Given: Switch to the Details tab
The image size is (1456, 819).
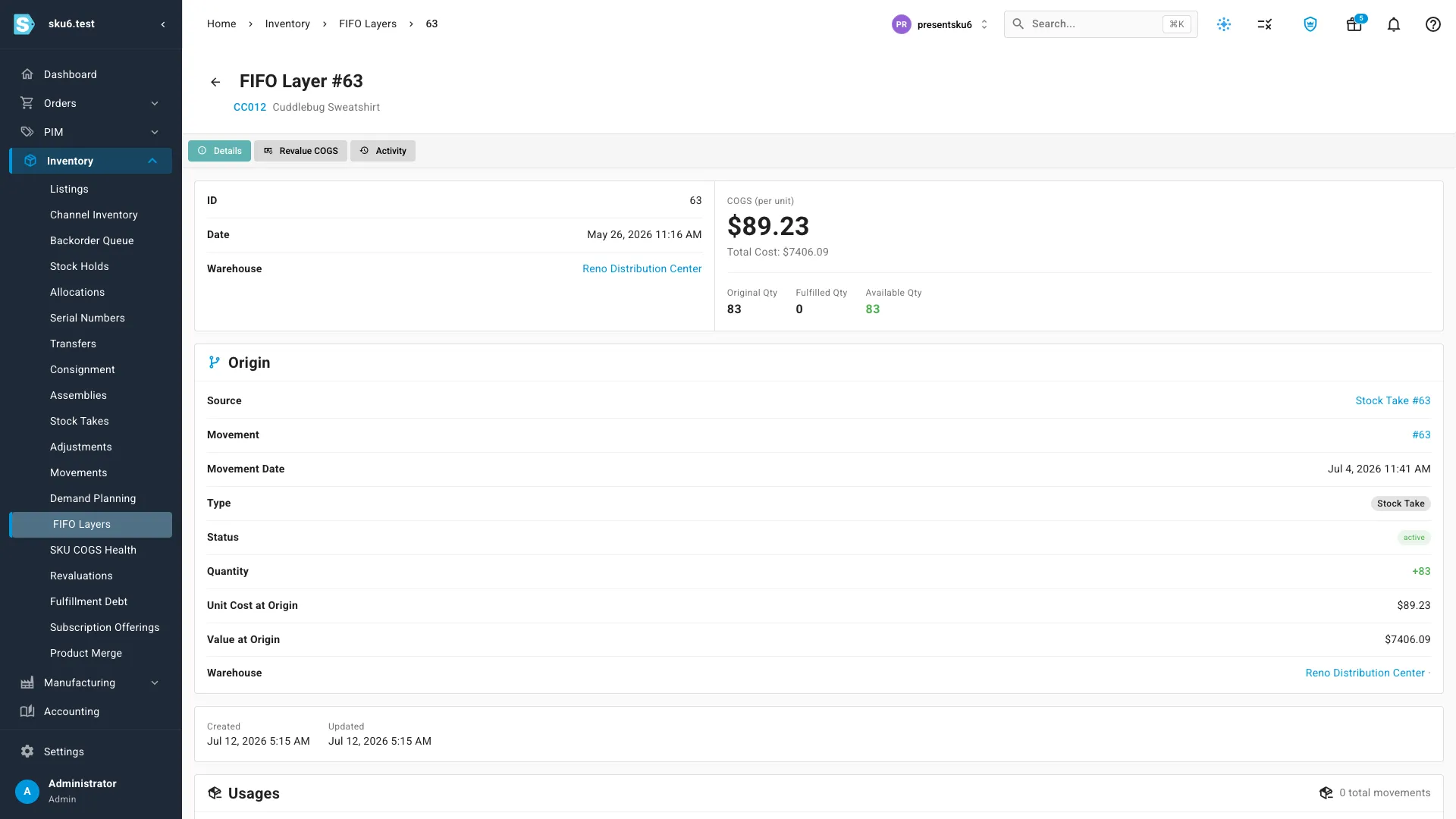Looking at the screenshot, I should 219,151.
